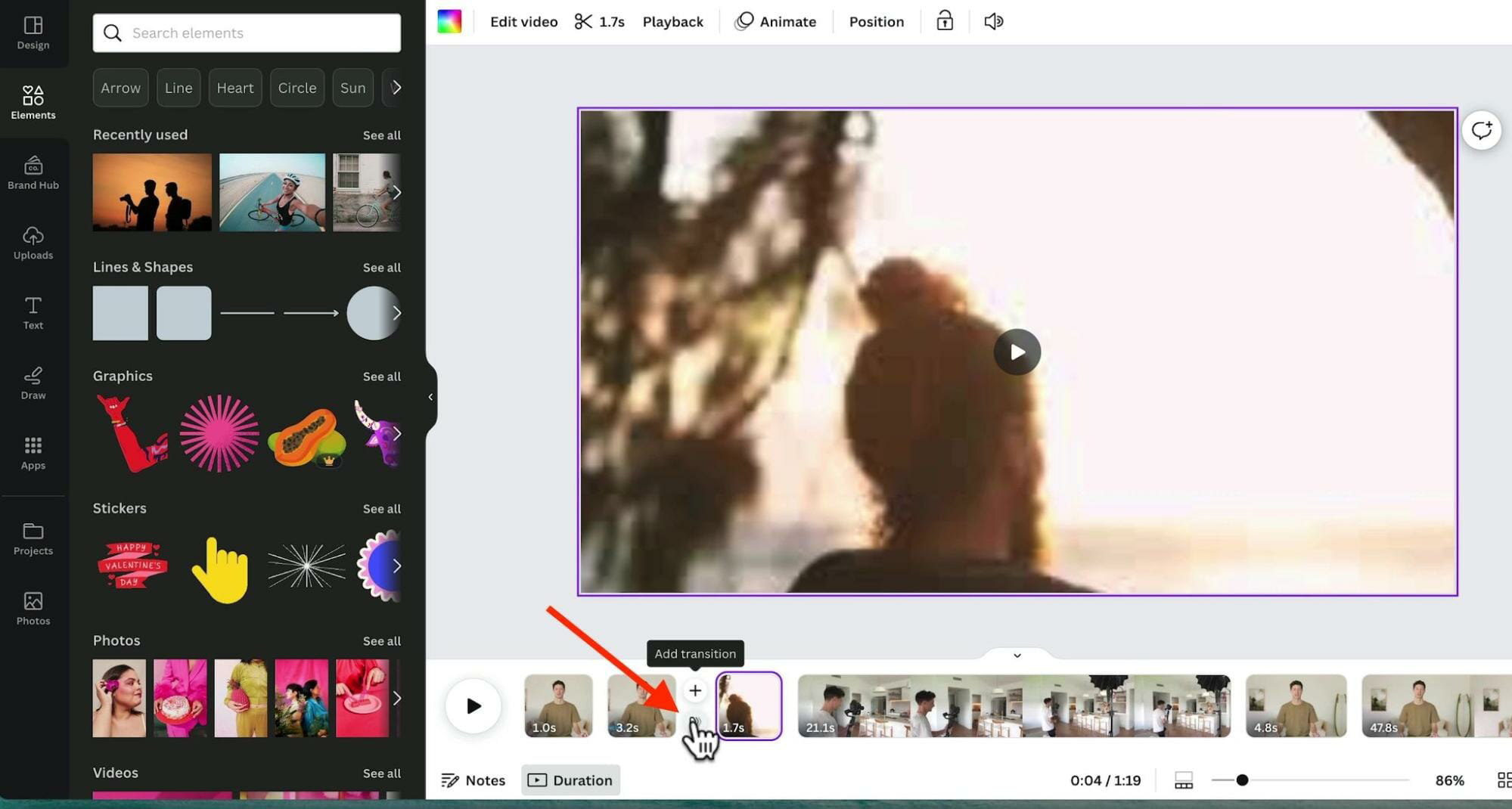Open Brand Hub from the sidebar
Viewport: 1512px width, 809px height.
click(x=33, y=172)
